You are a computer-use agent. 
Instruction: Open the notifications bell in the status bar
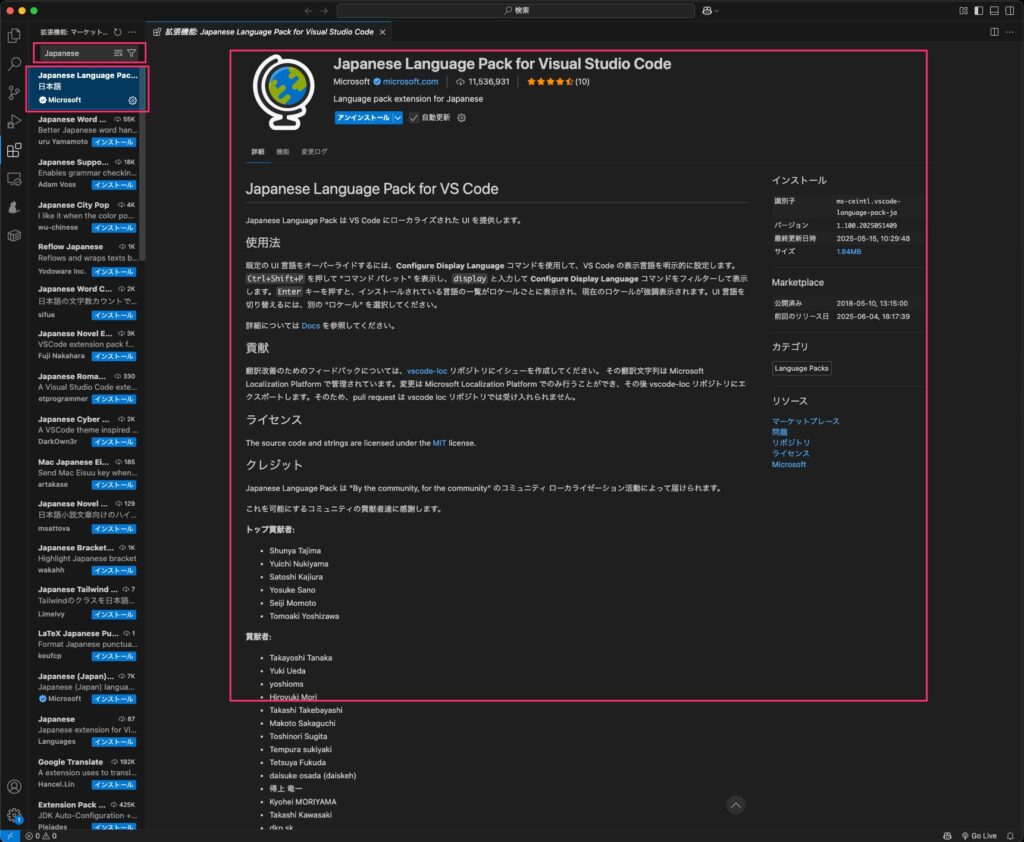(x=1010, y=836)
